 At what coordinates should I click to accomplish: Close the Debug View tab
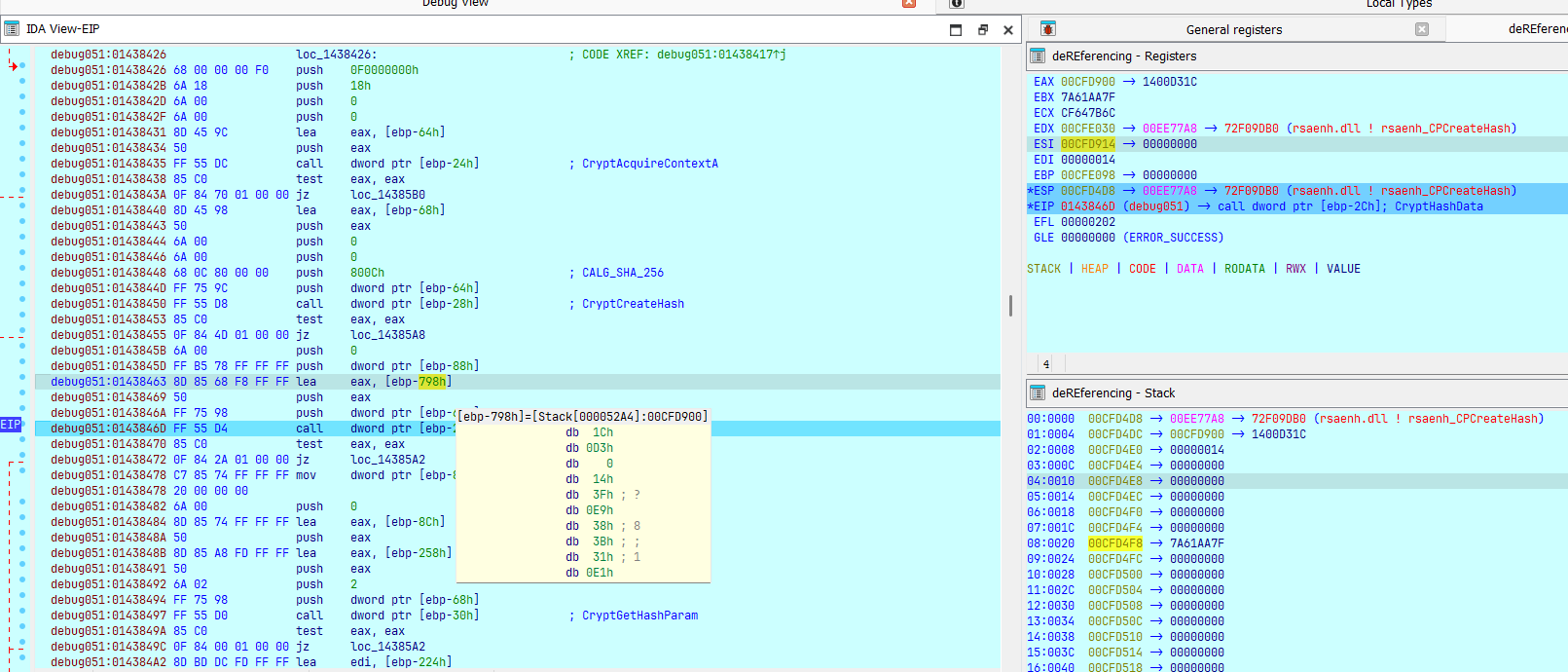click(909, 3)
